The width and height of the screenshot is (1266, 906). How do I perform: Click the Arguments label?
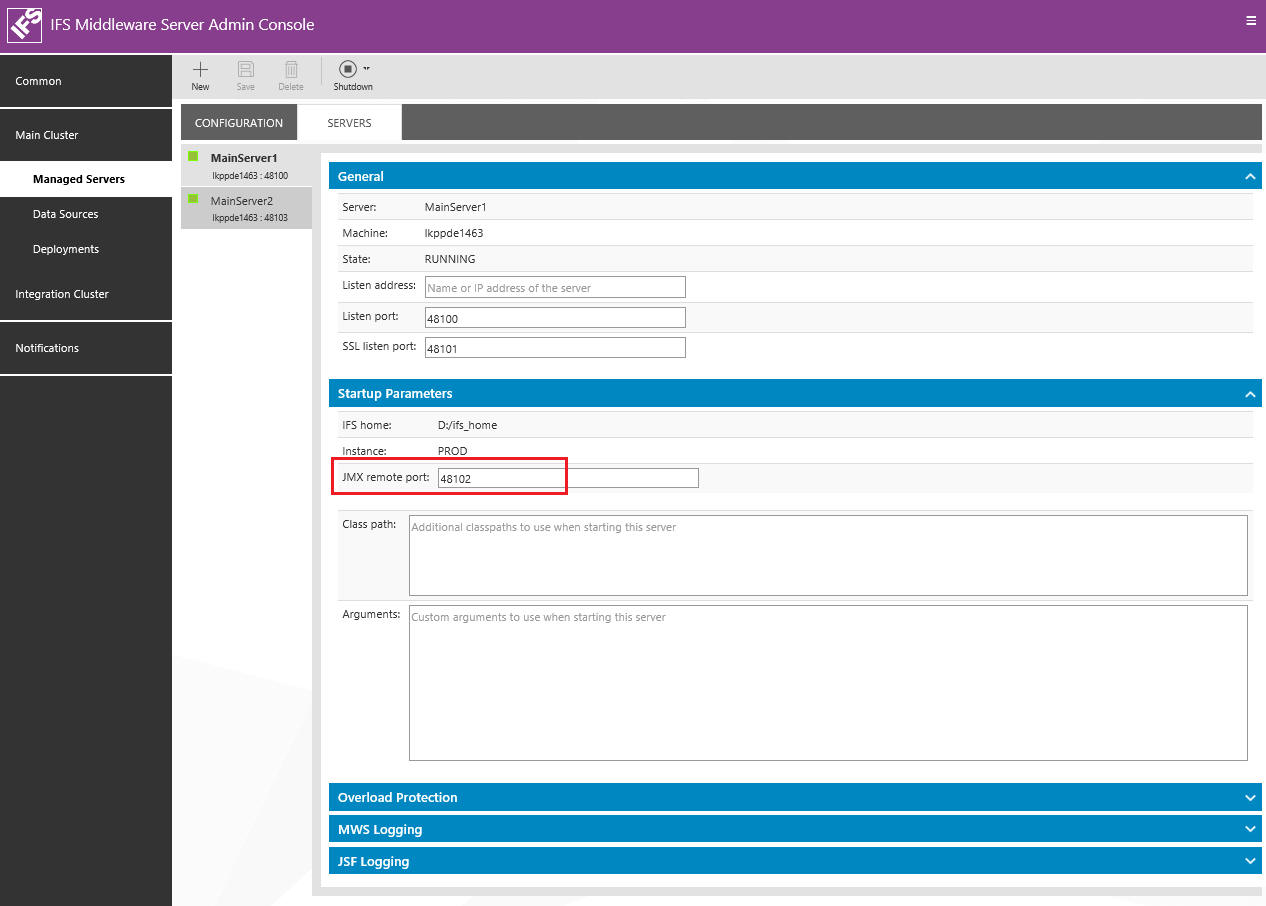371,614
